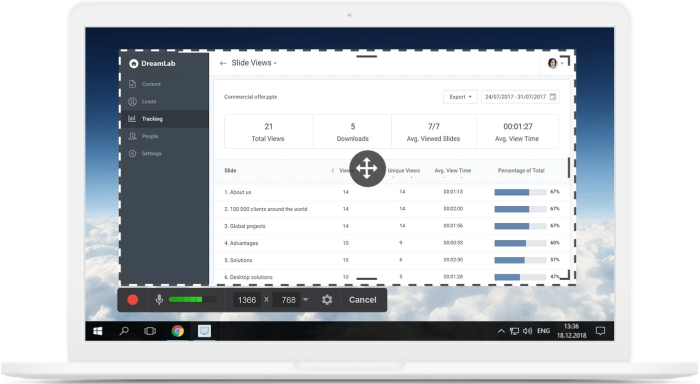Expand the Slide Views title dropdown
This screenshot has width=700, height=384.
point(254,63)
